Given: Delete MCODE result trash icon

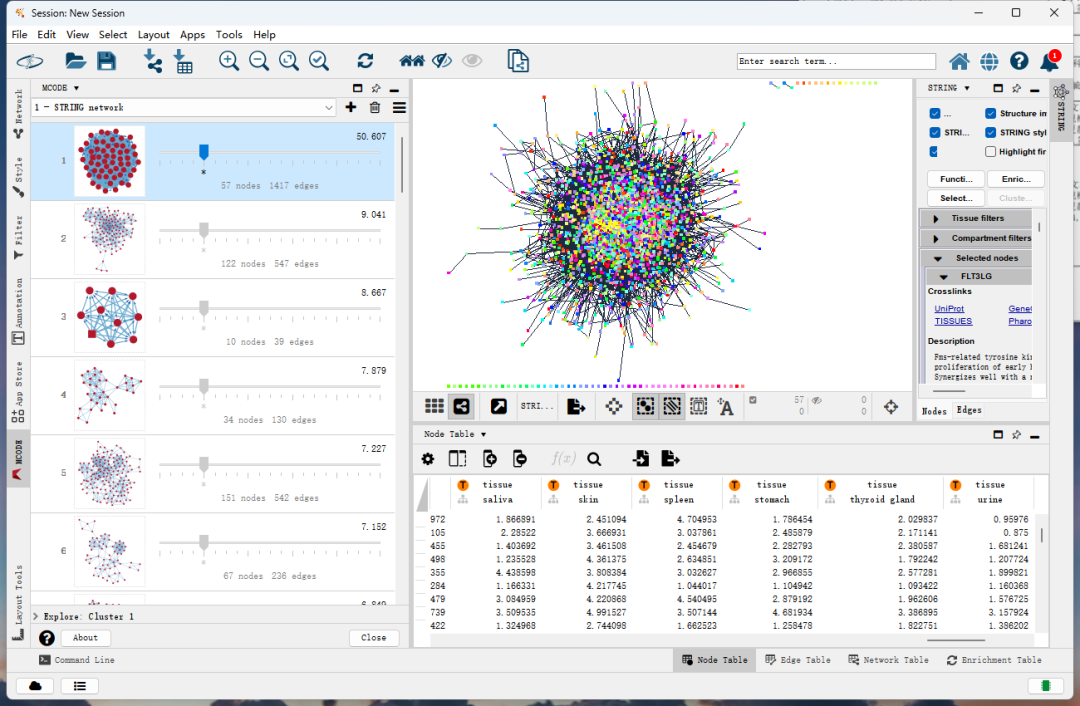Looking at the screenshot, I should [375, 107].
